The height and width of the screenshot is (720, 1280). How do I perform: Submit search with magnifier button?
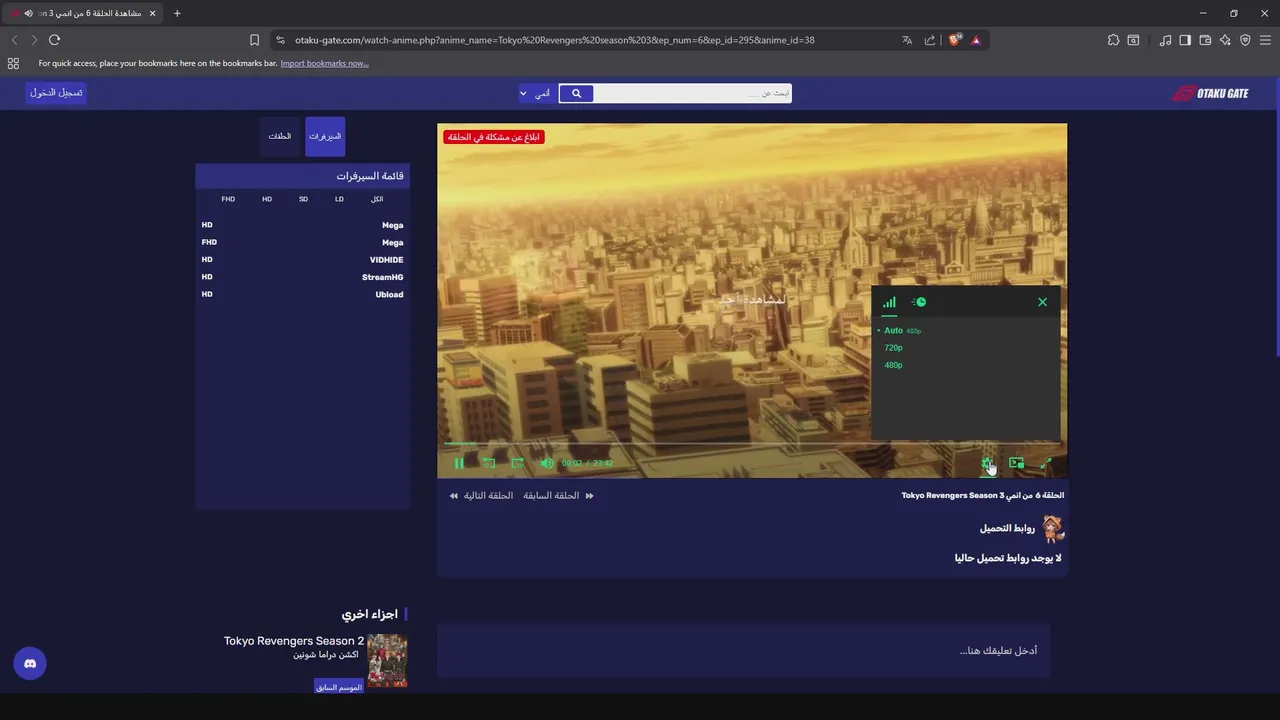pos(576,93)
